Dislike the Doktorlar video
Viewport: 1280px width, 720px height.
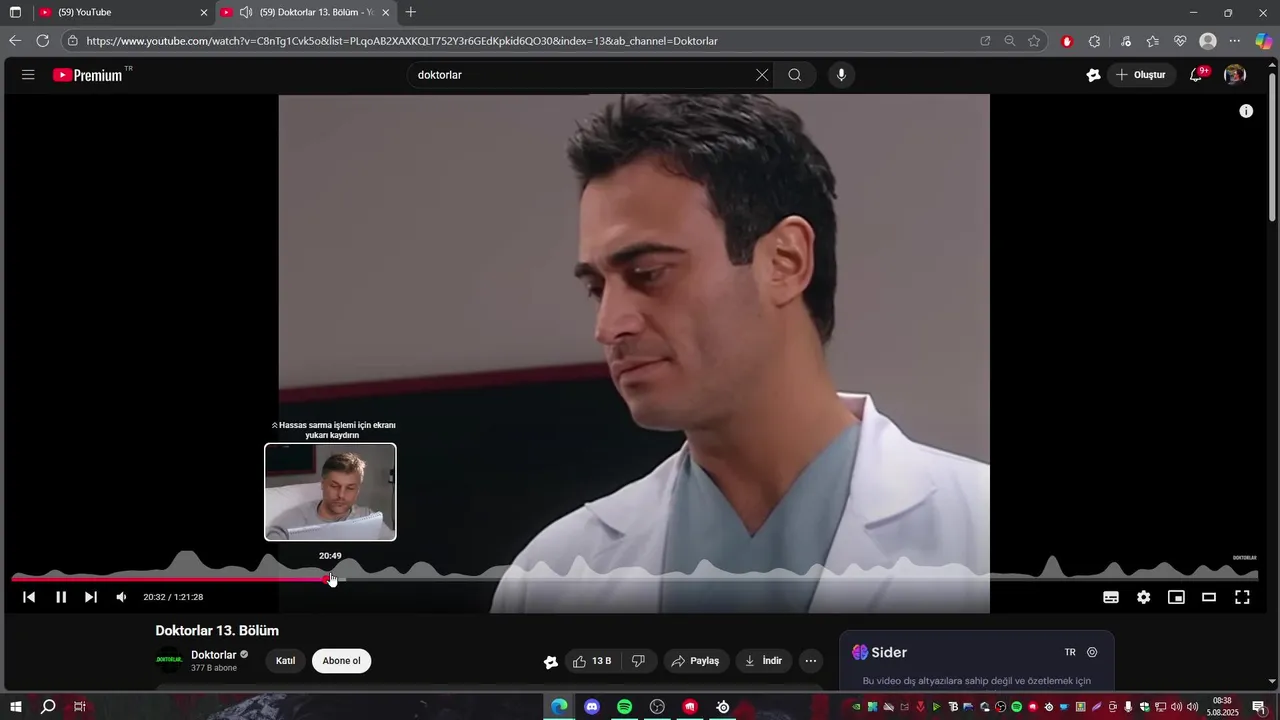(638, 661)
